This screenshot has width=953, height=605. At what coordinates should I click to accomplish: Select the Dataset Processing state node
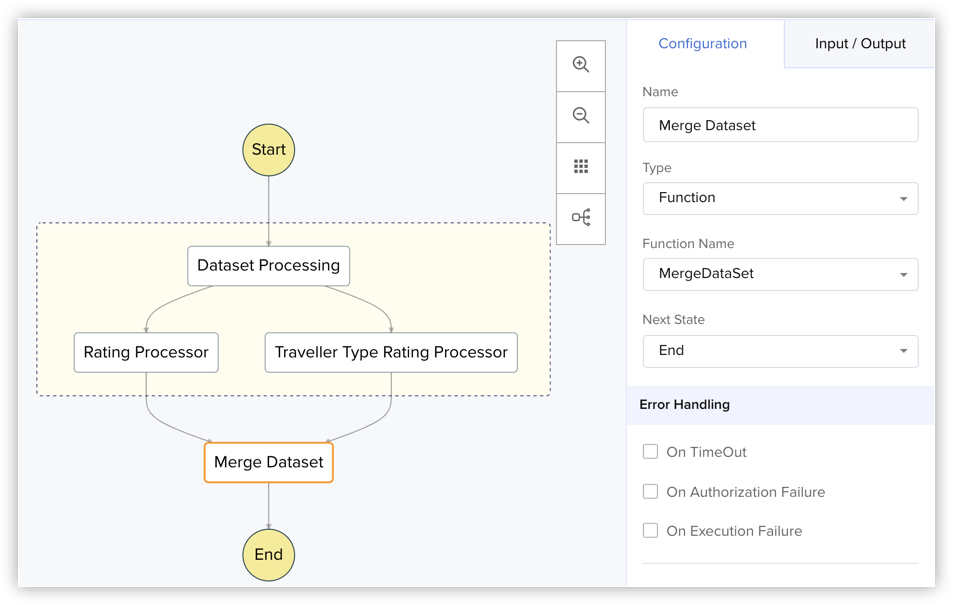(x=269, y=266)
